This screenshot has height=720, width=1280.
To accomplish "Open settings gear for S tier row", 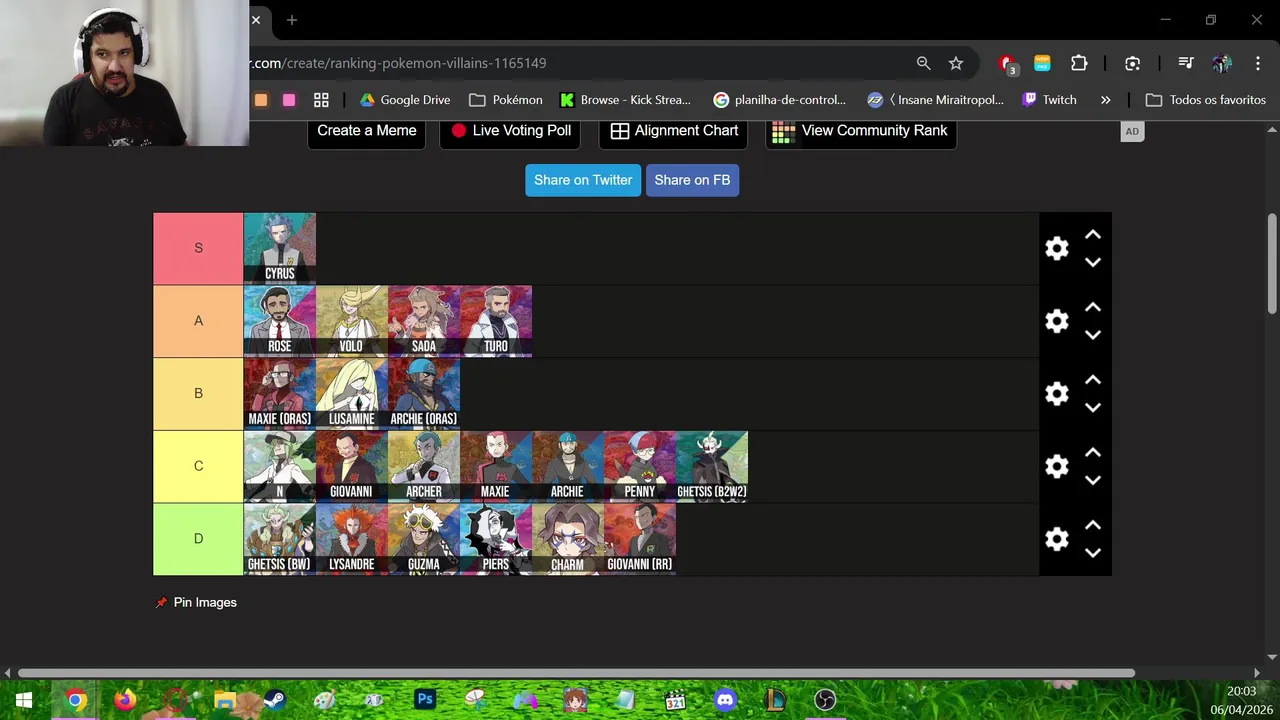I will pyautogui.click(x=1057, y=249).
